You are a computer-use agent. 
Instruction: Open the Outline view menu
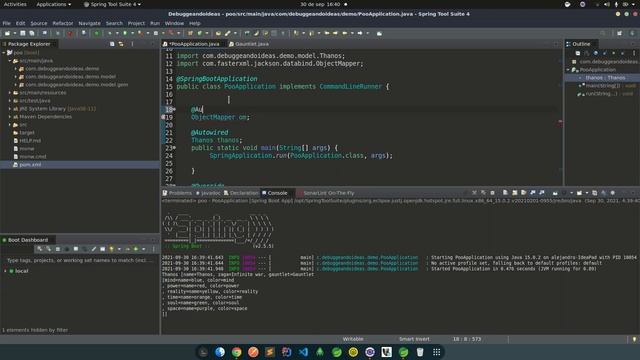[x=633, y=53]
